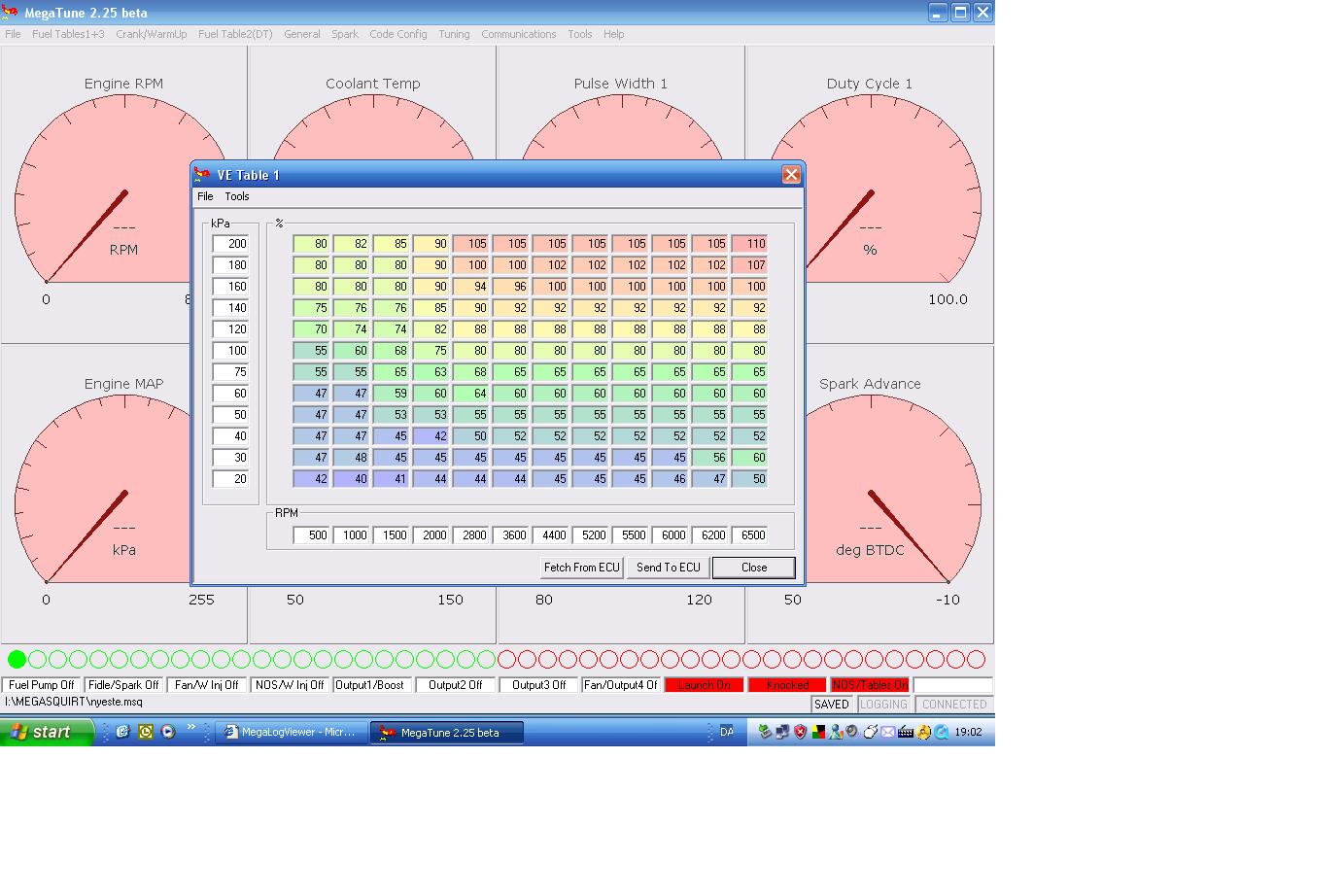Viewport: 1344px width, 896px height.
Task: Select VE cell with value 59
Action: point(391,393)
